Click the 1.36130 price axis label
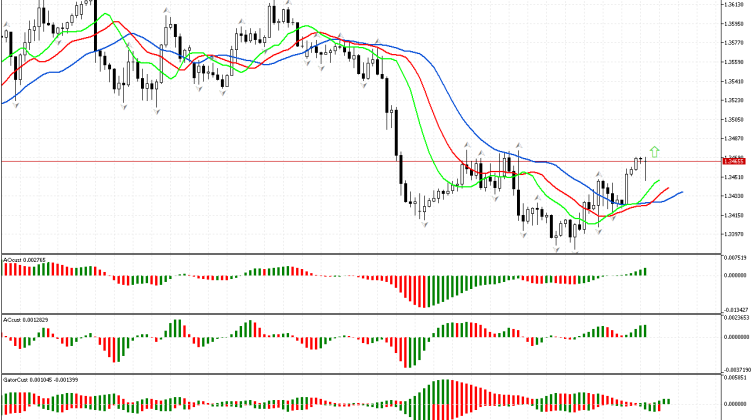The image size is (752, 420). (737, 4)
